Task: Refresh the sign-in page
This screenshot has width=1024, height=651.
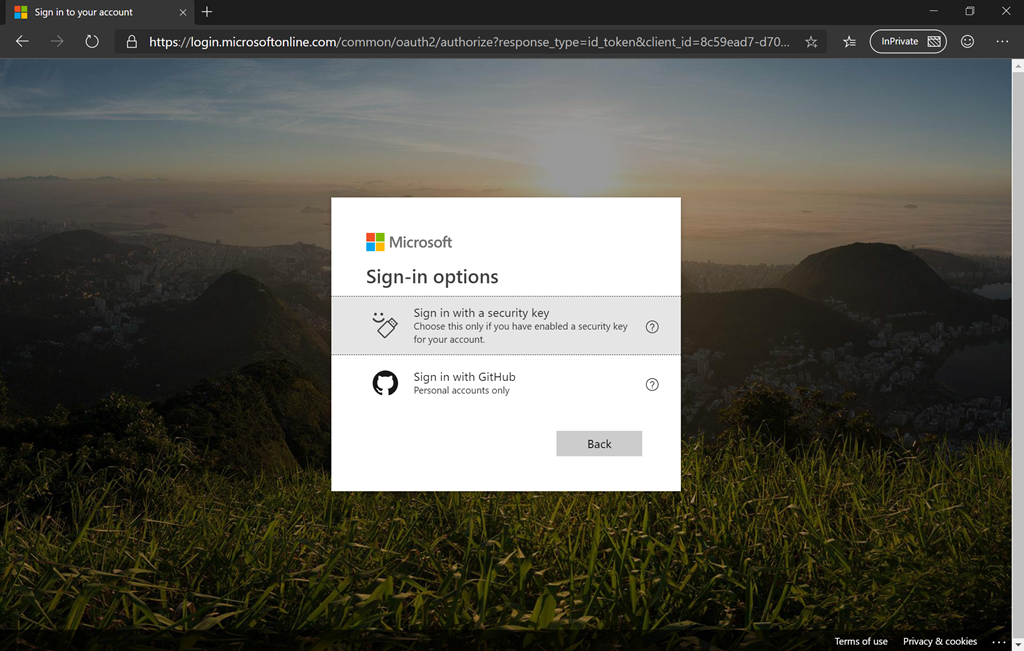Action: tap(92, 42)
